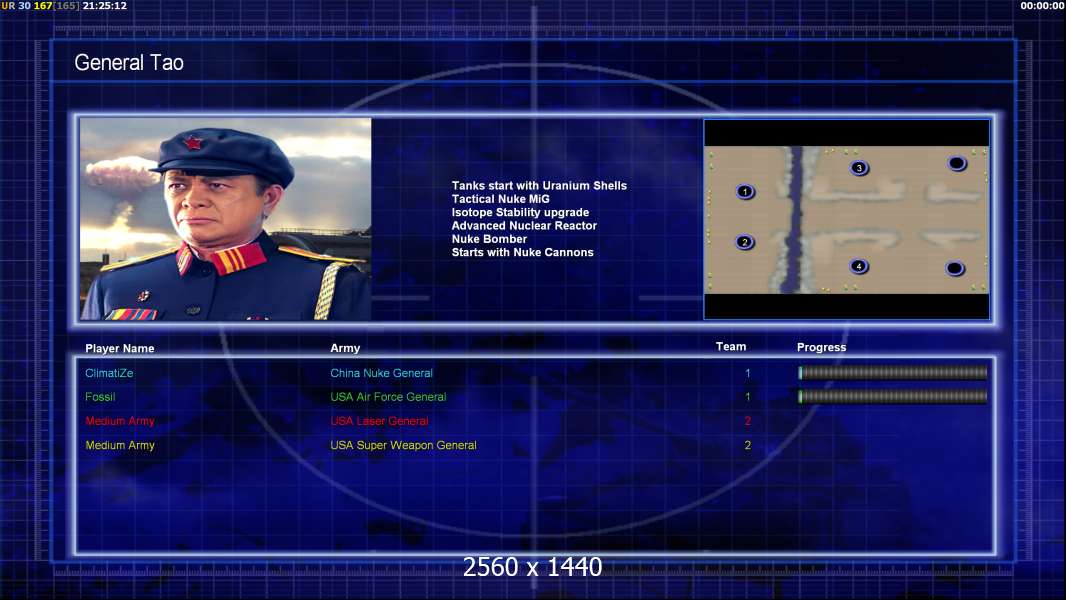Screen dimensions: 1066x600
Task: Click 'USA Super Weapon General' army entry
Action: coord(403,445)
